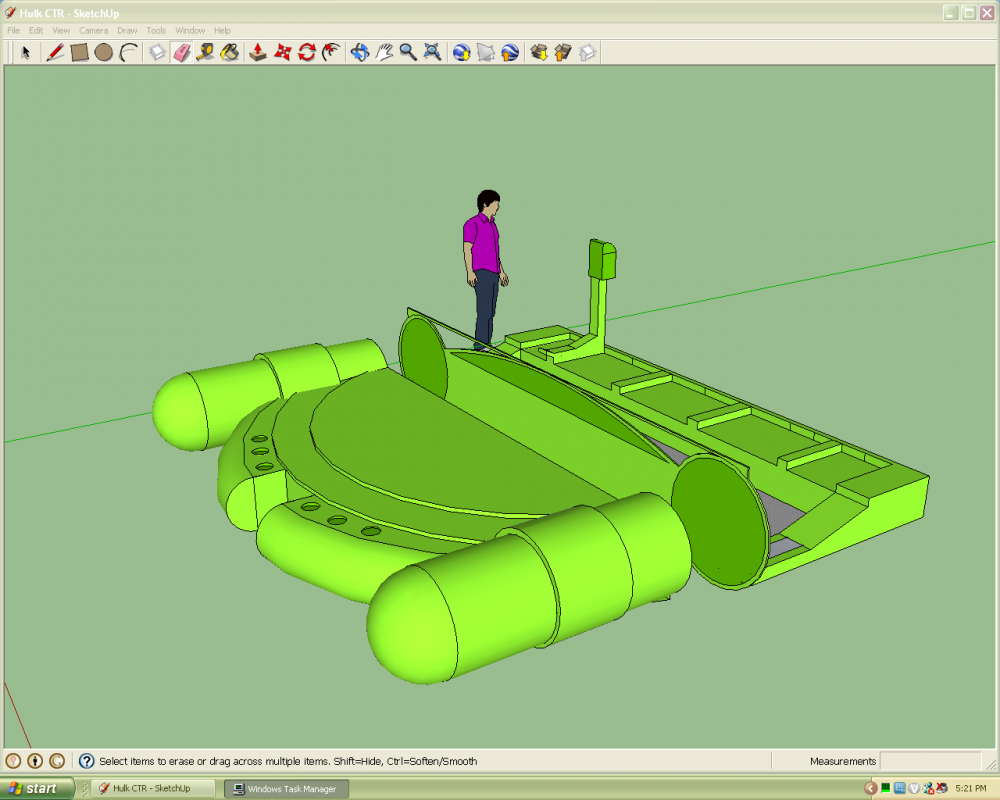This screenshot has width=1000, height=800.
Task: Click the help question mark in status bar
Action: click(87, 761)
